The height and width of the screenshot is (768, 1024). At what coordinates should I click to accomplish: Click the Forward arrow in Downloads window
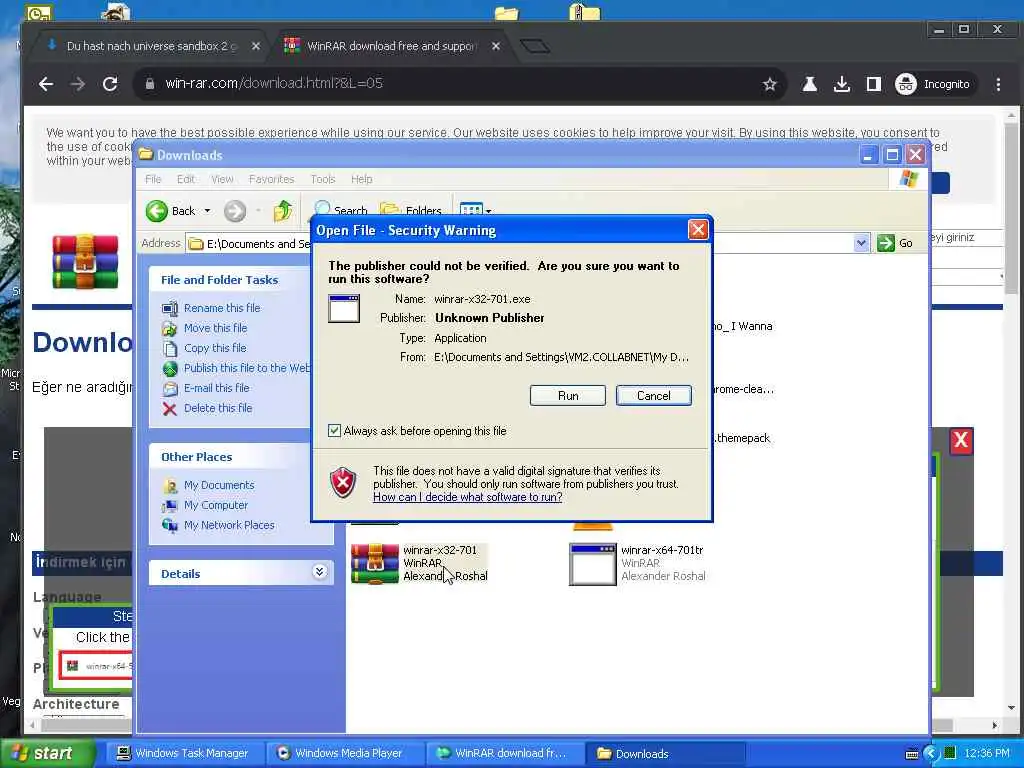[235, 211]
